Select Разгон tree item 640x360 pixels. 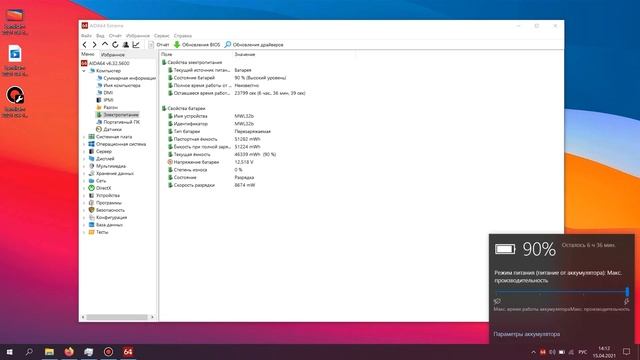tap(107, 107)
